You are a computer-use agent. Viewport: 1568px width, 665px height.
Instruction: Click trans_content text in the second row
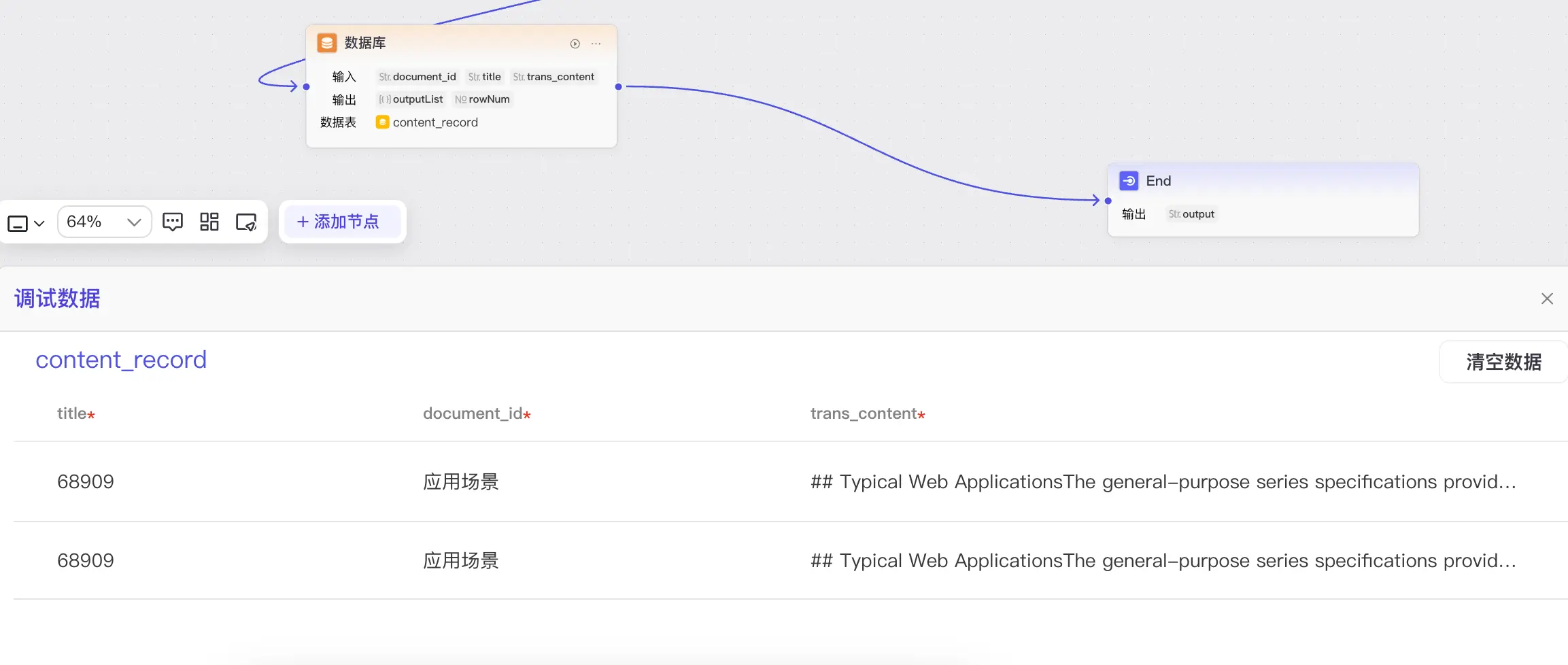1163,560
